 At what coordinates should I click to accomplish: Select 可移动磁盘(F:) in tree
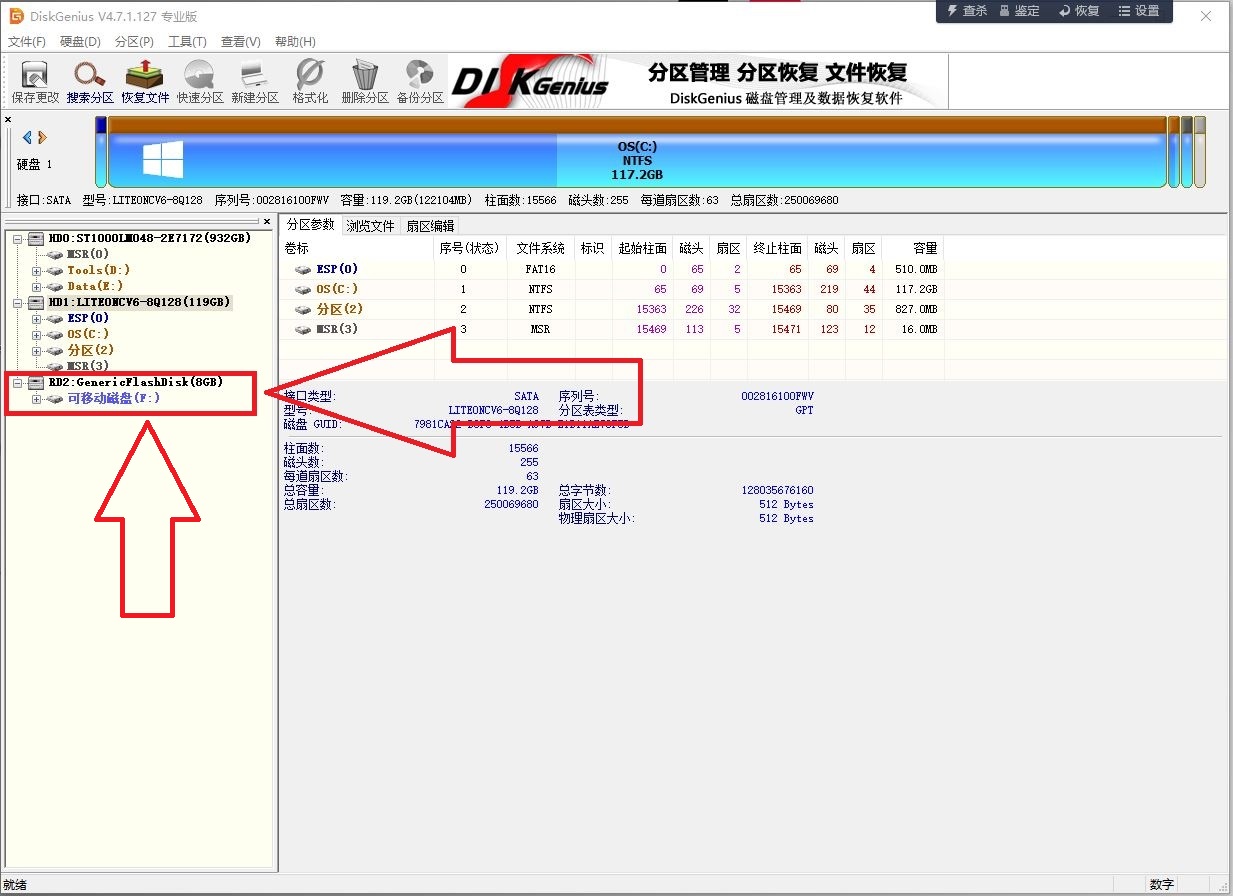[x=113, y=398]
